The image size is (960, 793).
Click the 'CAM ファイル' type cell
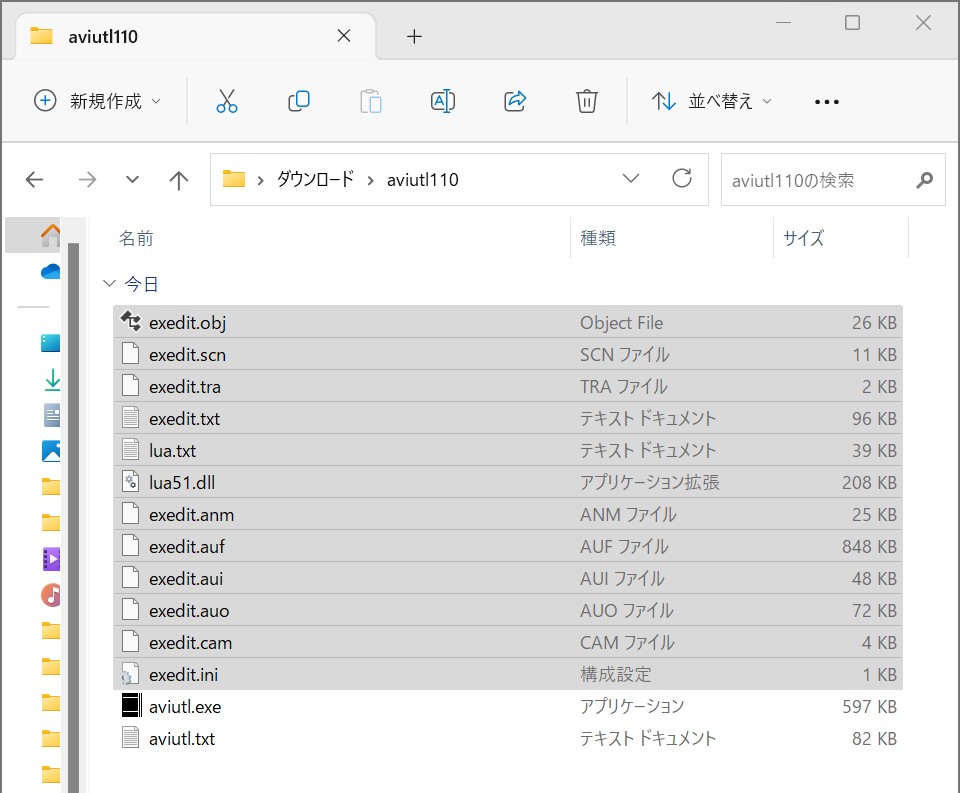[628, 642]
